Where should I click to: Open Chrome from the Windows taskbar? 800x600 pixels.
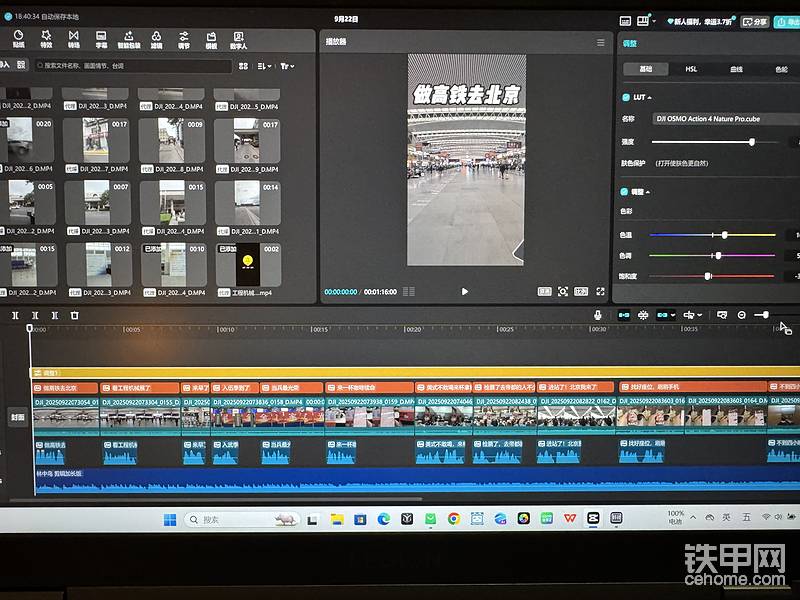tap(454, 519)
